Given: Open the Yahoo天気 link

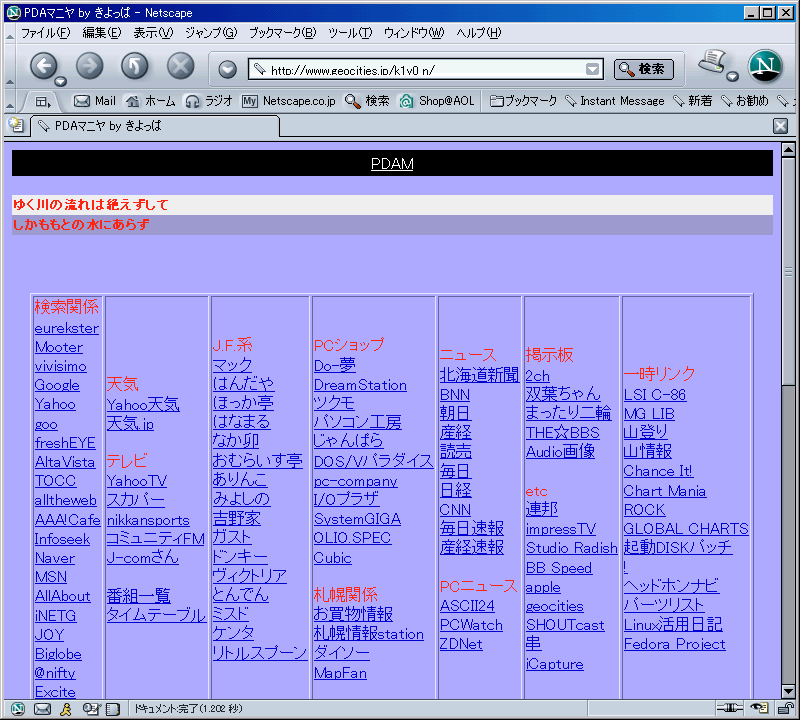Looking at the screenshot, I should [143, 405].
